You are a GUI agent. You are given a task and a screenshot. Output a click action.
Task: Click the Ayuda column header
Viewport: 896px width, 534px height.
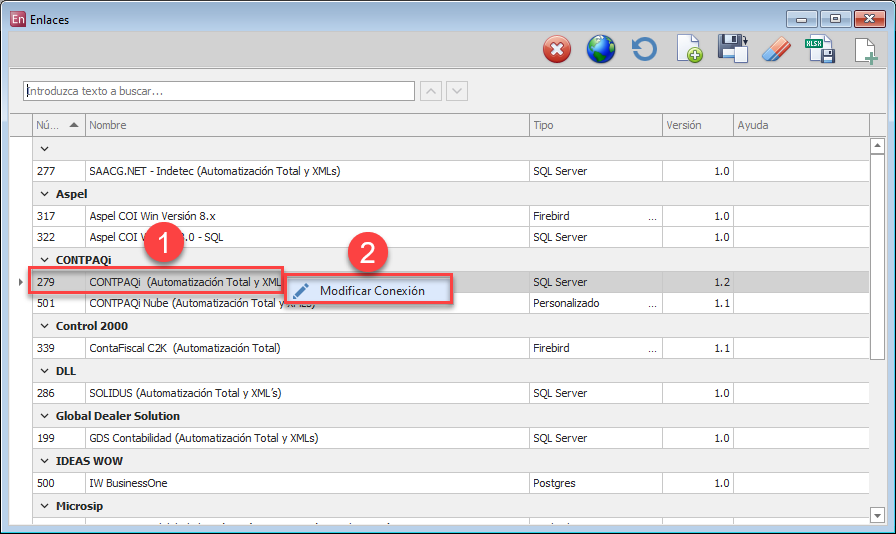pyautogui.click(x=801, y=125)
